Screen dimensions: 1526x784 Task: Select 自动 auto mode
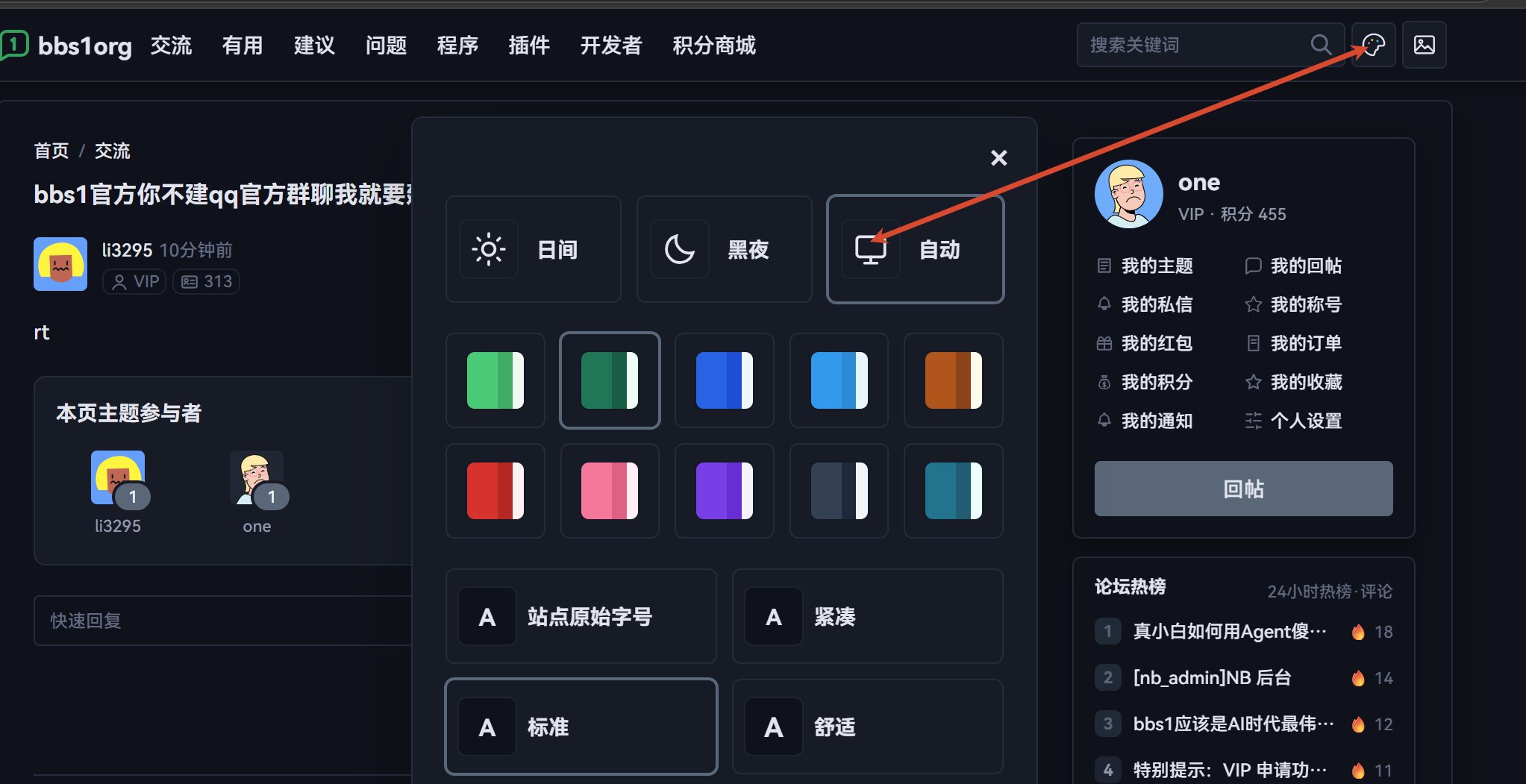[x=915, y=249]
